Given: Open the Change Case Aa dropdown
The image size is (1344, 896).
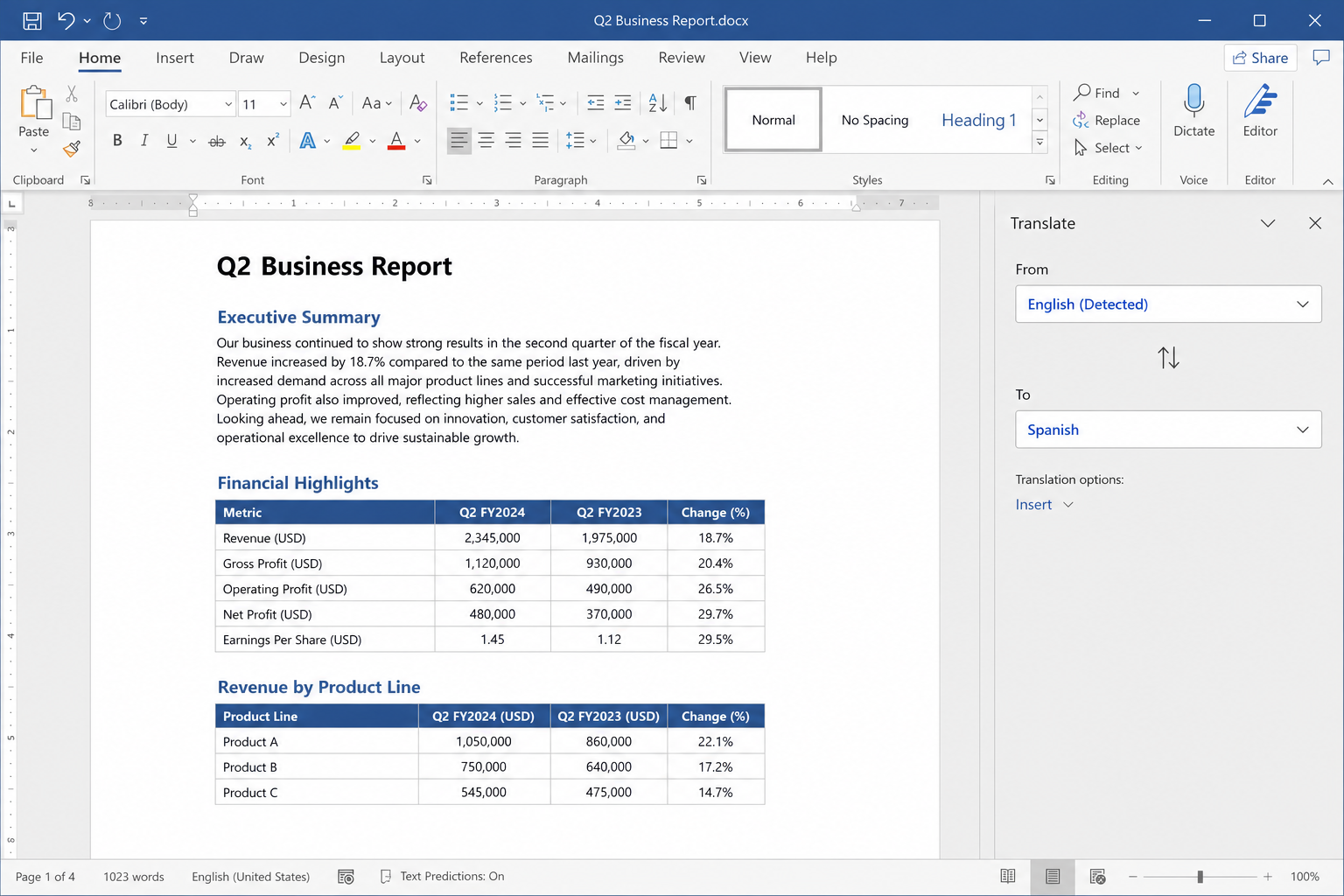Looking at the screenshot, I should click(x=377, y=103).
